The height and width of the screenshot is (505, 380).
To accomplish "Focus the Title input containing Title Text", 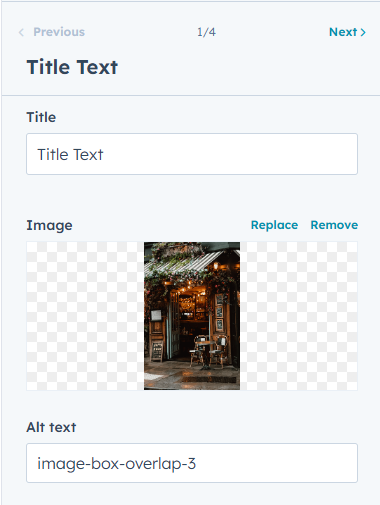I will tap(192, 154).
